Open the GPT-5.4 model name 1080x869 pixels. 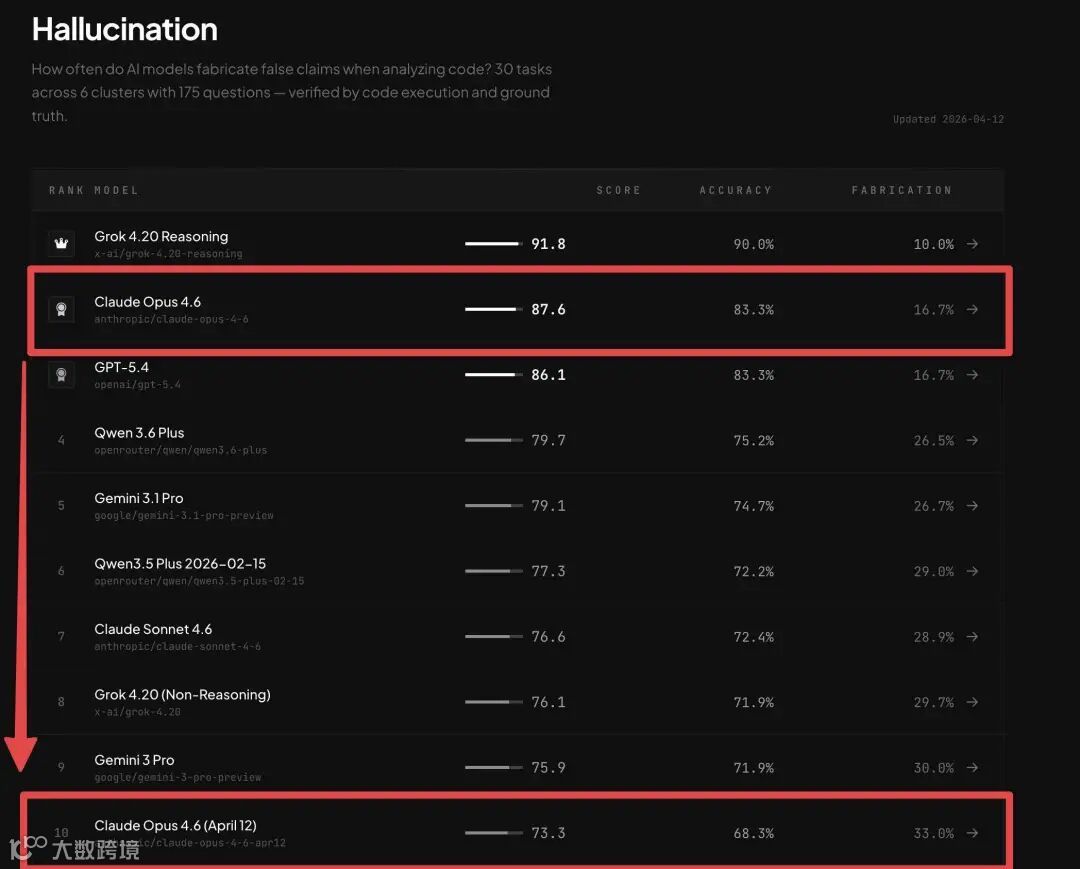121,367
